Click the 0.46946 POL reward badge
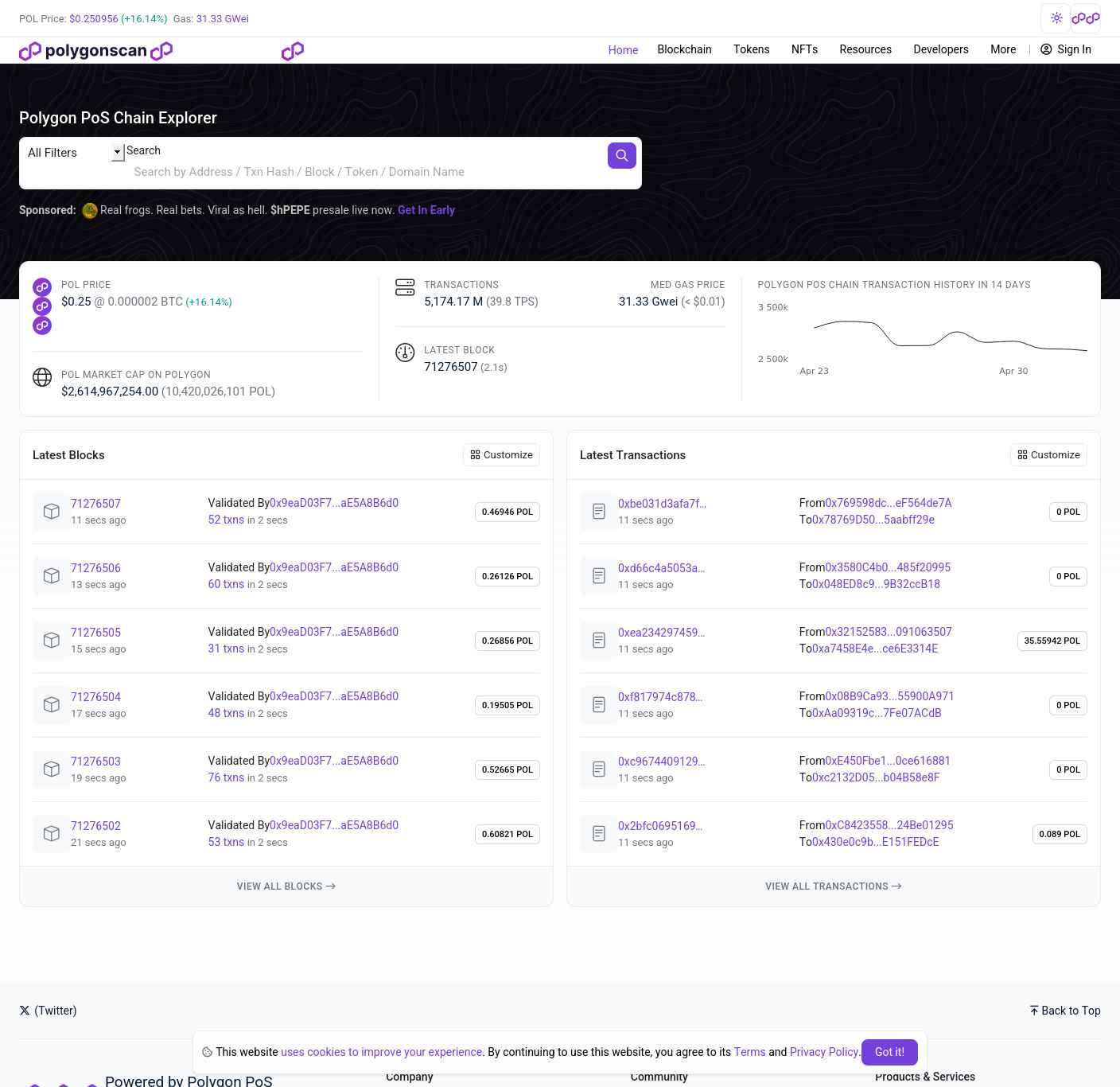The image size is (1120, 1087). coord(507,512)
